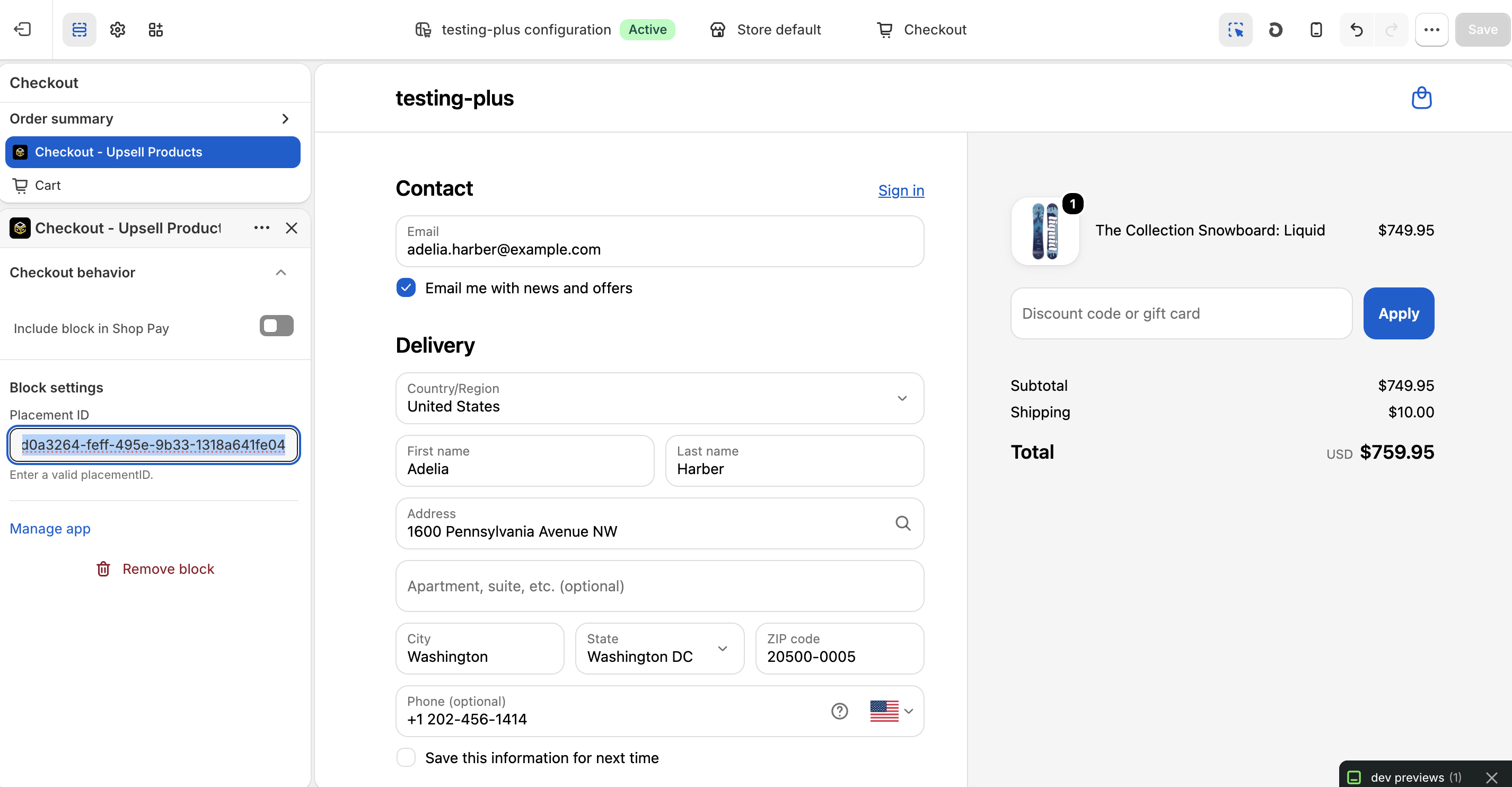Check Save this information for next time
1512x787 pixels.
406,758
